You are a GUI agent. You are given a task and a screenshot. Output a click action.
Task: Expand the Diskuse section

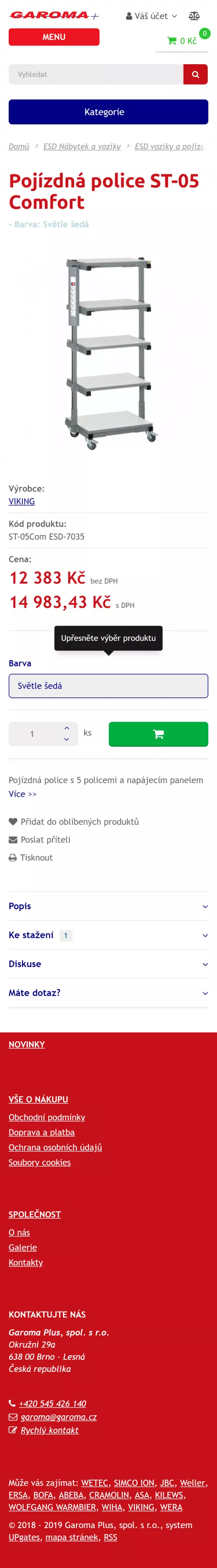point(108,964)
